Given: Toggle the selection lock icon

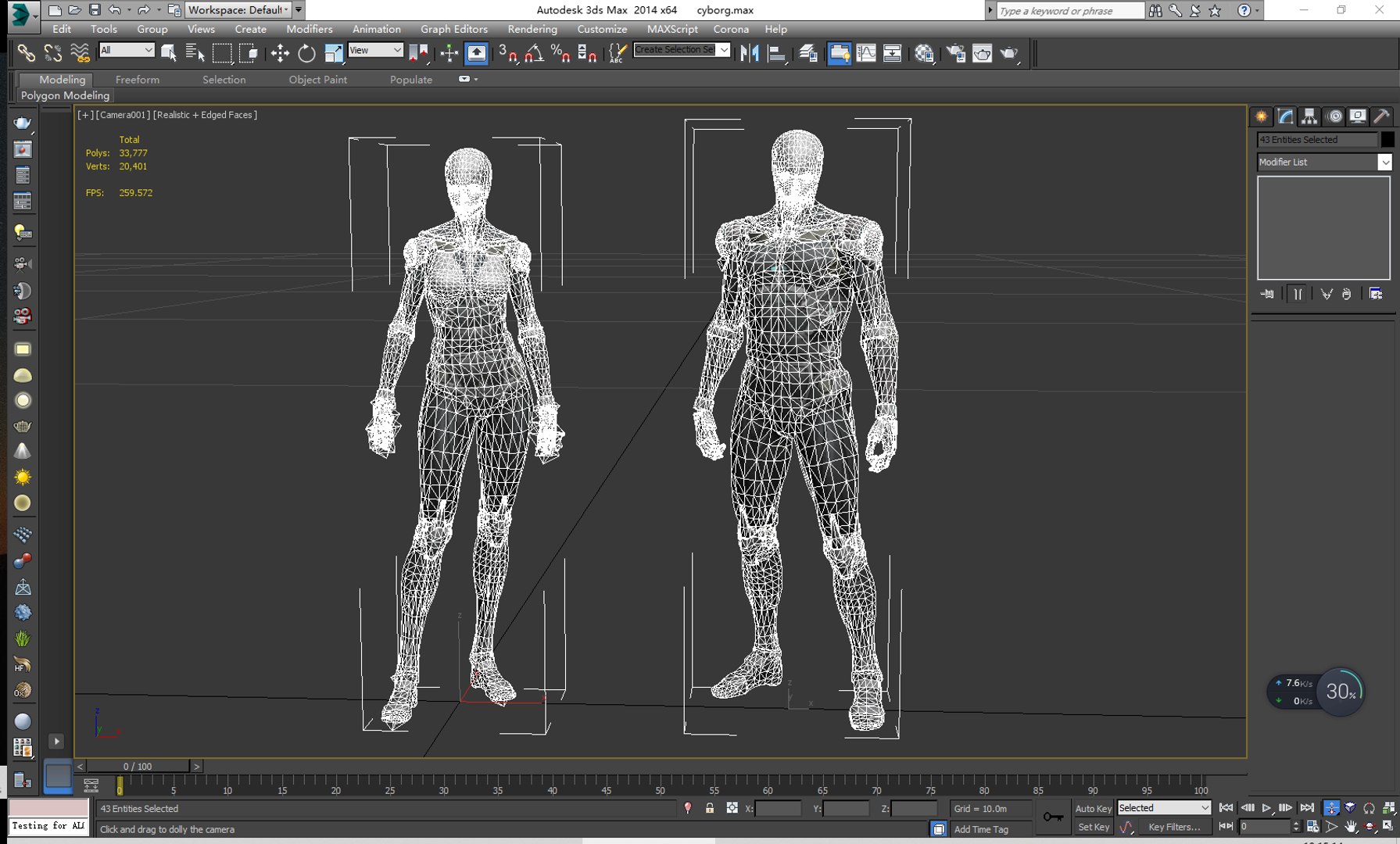Looking at the screenshot, I should click(x=710, y=808).
